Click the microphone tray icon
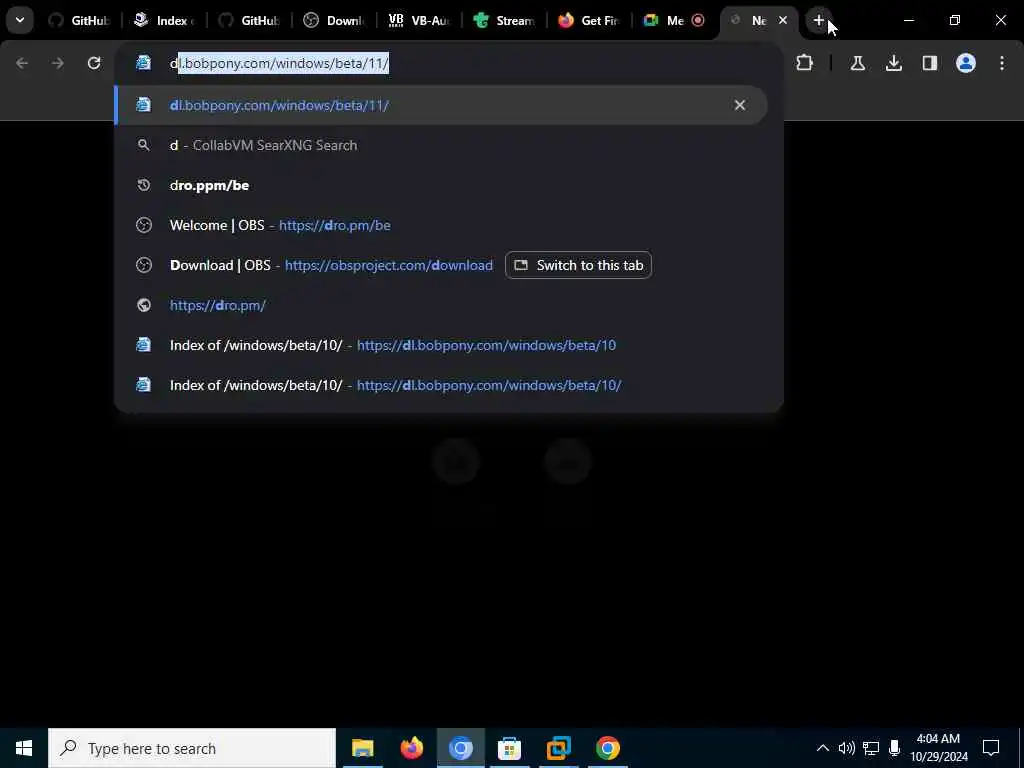The height and width of the screenshot is (768, 1024). point(895,748)
